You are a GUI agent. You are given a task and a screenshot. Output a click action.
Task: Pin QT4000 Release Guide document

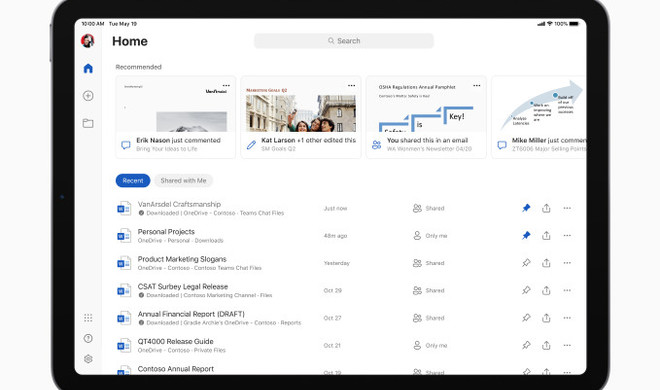pyautogui.click(x=526, y=345)
